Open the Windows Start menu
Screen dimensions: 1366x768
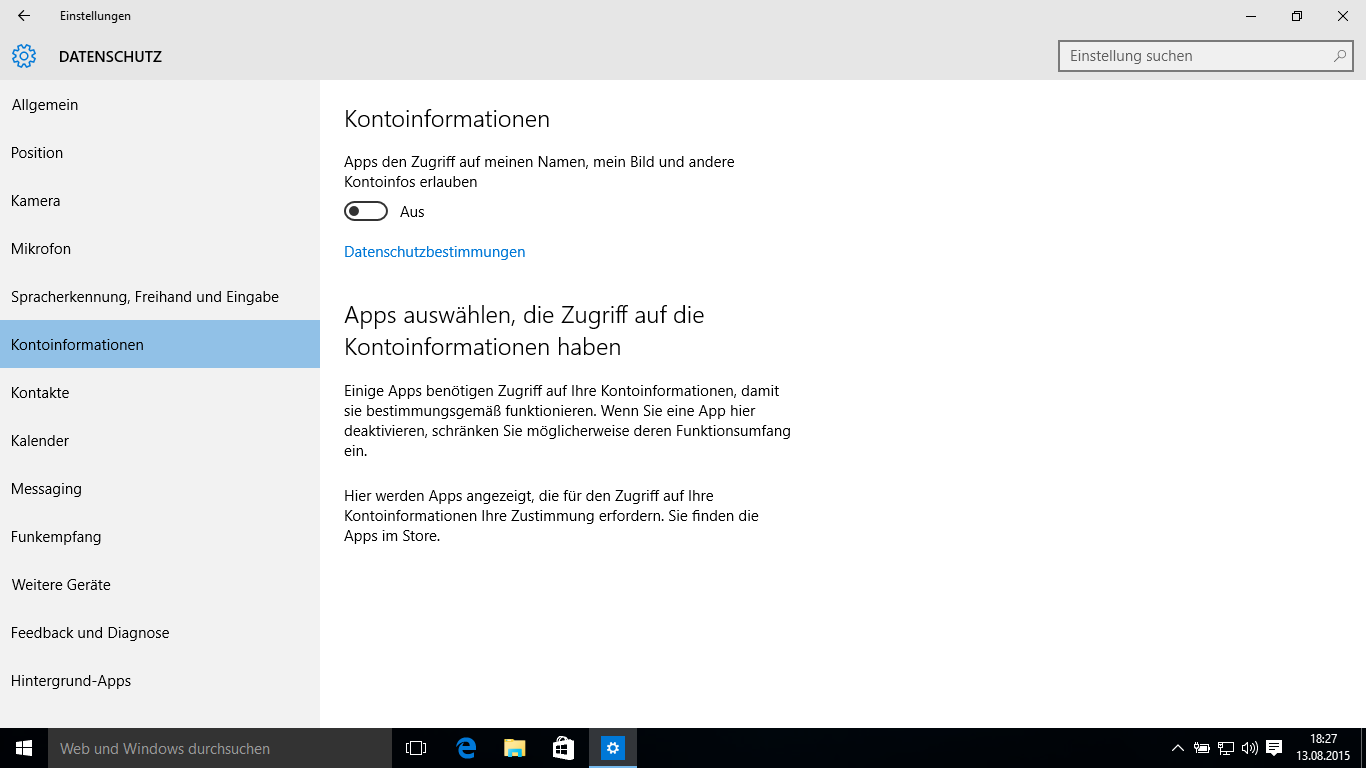[x=24, y=748]
